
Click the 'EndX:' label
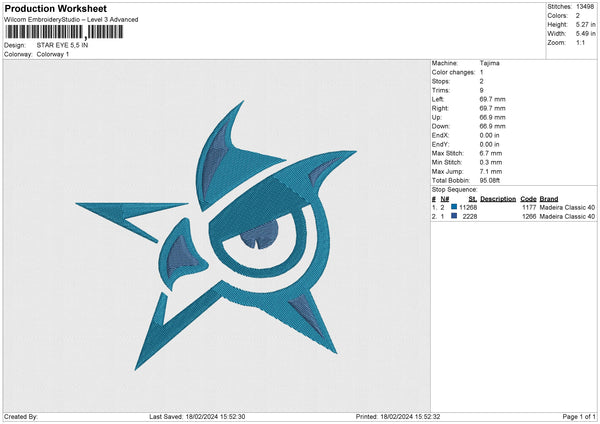440,135
